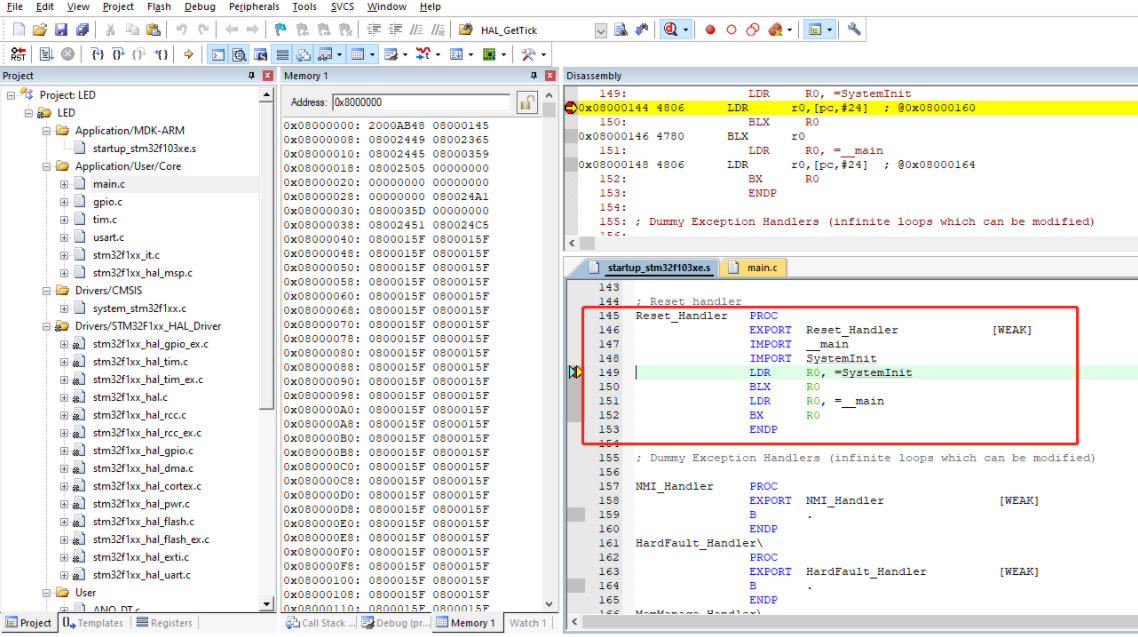
Task: Click the Step Out braces icon
Action: pos(139,54)
